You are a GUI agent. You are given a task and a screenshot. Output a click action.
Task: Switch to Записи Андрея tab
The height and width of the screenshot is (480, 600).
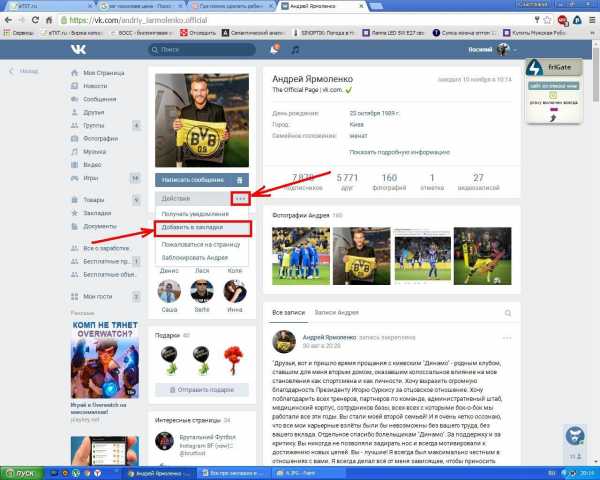point(337,313)
